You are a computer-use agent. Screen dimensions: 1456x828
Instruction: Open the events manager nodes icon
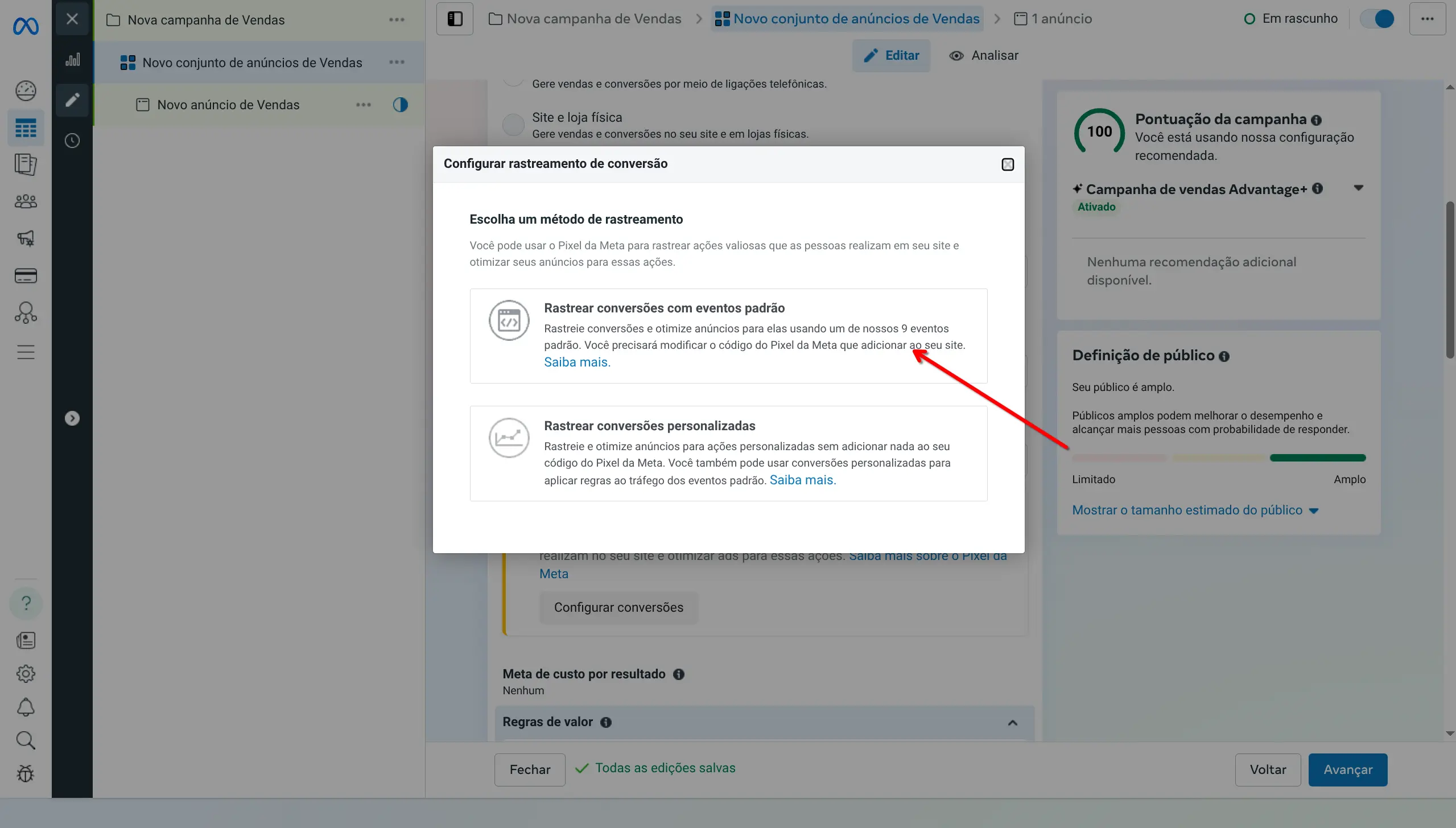pos(26,312)
